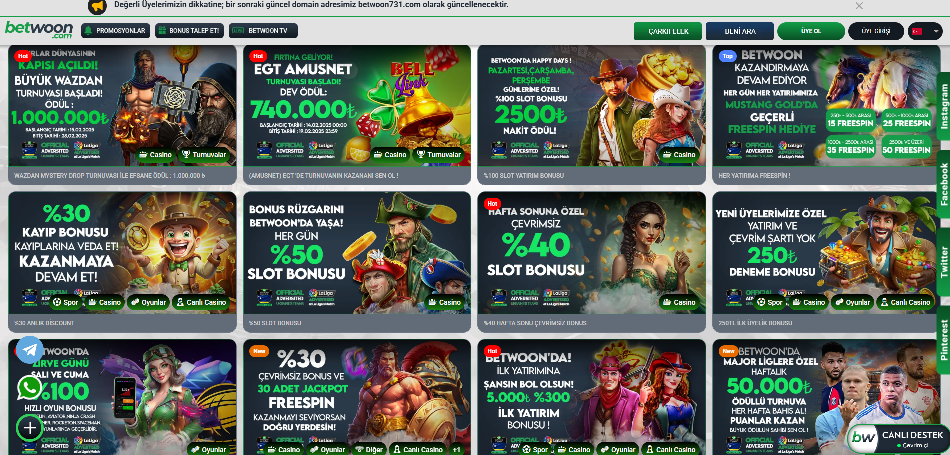Click the megaphone announcement icon
This screenshot has width=950, height=455.
tap(98, 6)
